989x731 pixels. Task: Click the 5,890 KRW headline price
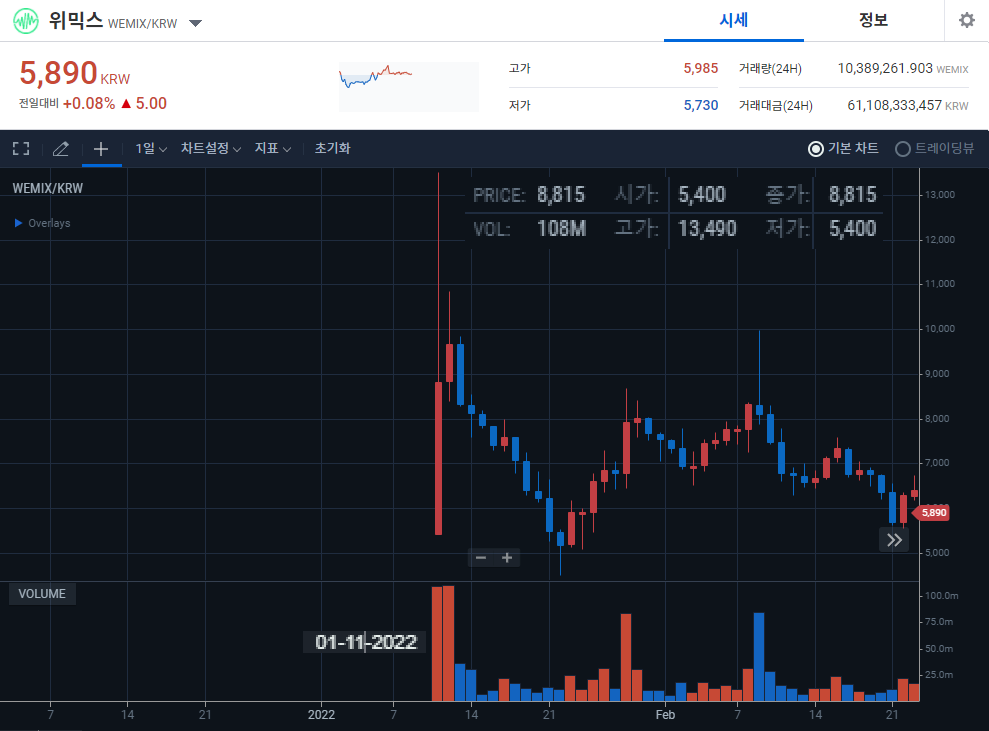point(74,73)
